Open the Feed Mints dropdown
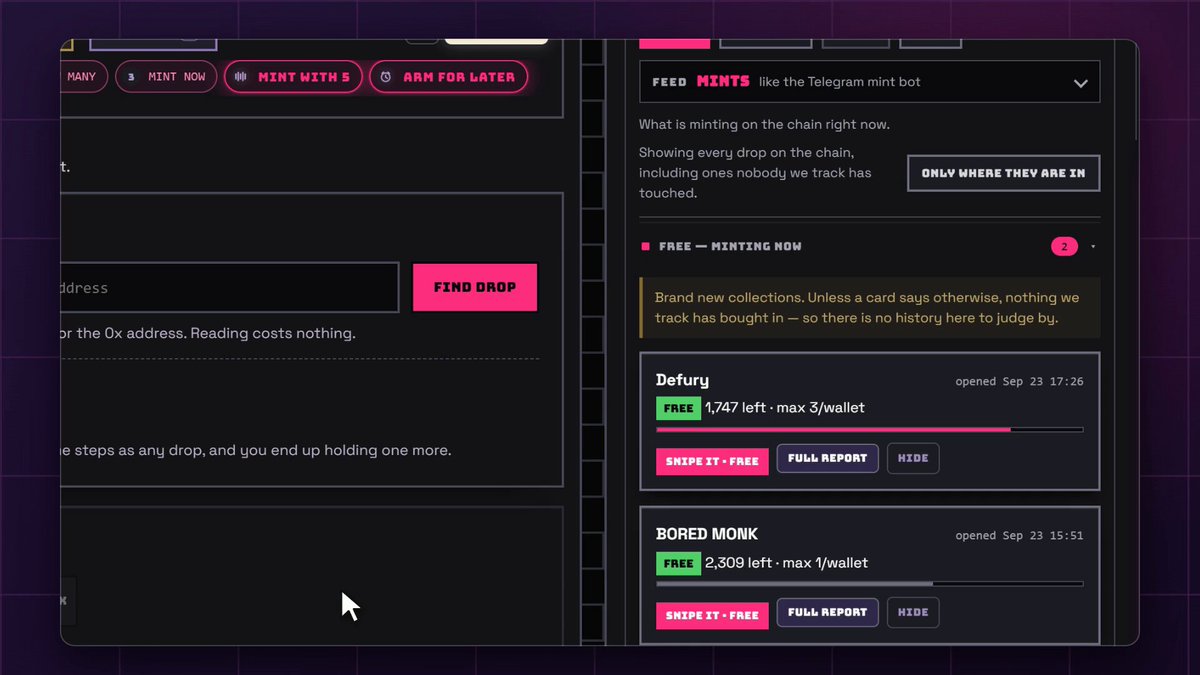Viewport: 1200px width, 675px height. tap(869, 82)
